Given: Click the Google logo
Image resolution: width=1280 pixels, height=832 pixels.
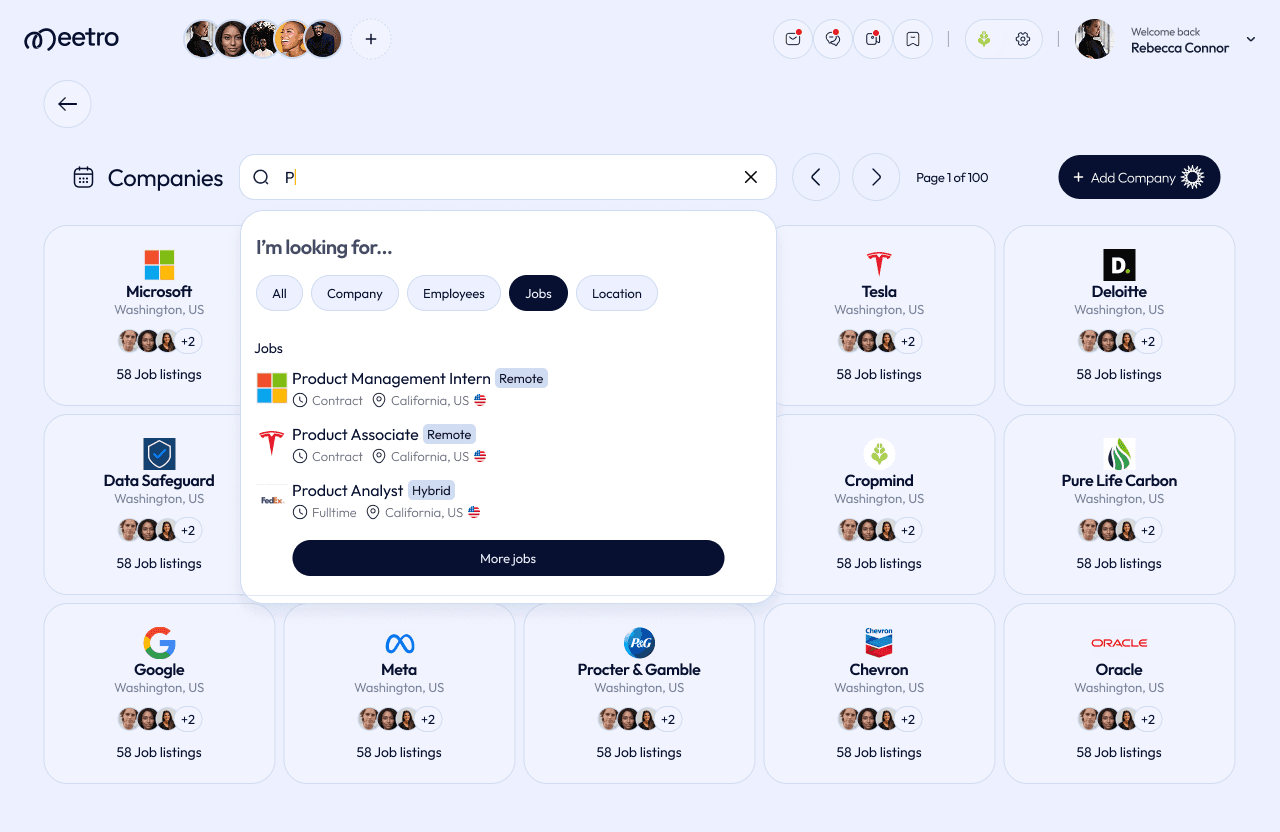Looking at the screenshot, I should 159,643.
